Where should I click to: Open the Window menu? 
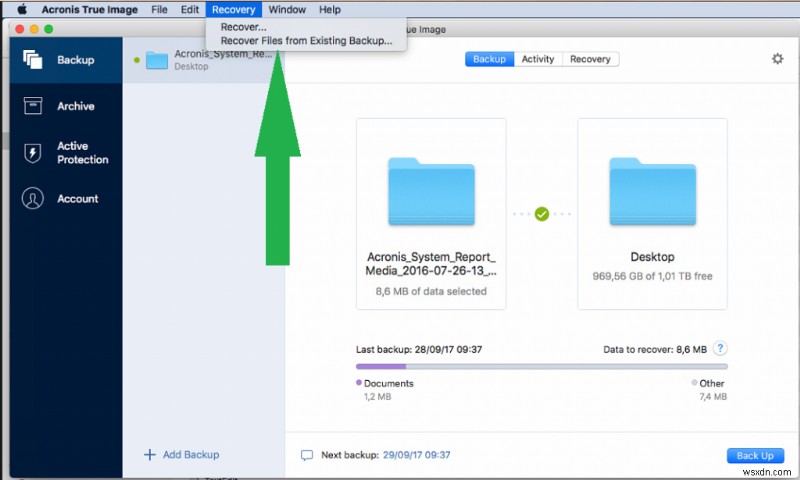(x=287, y=9)
